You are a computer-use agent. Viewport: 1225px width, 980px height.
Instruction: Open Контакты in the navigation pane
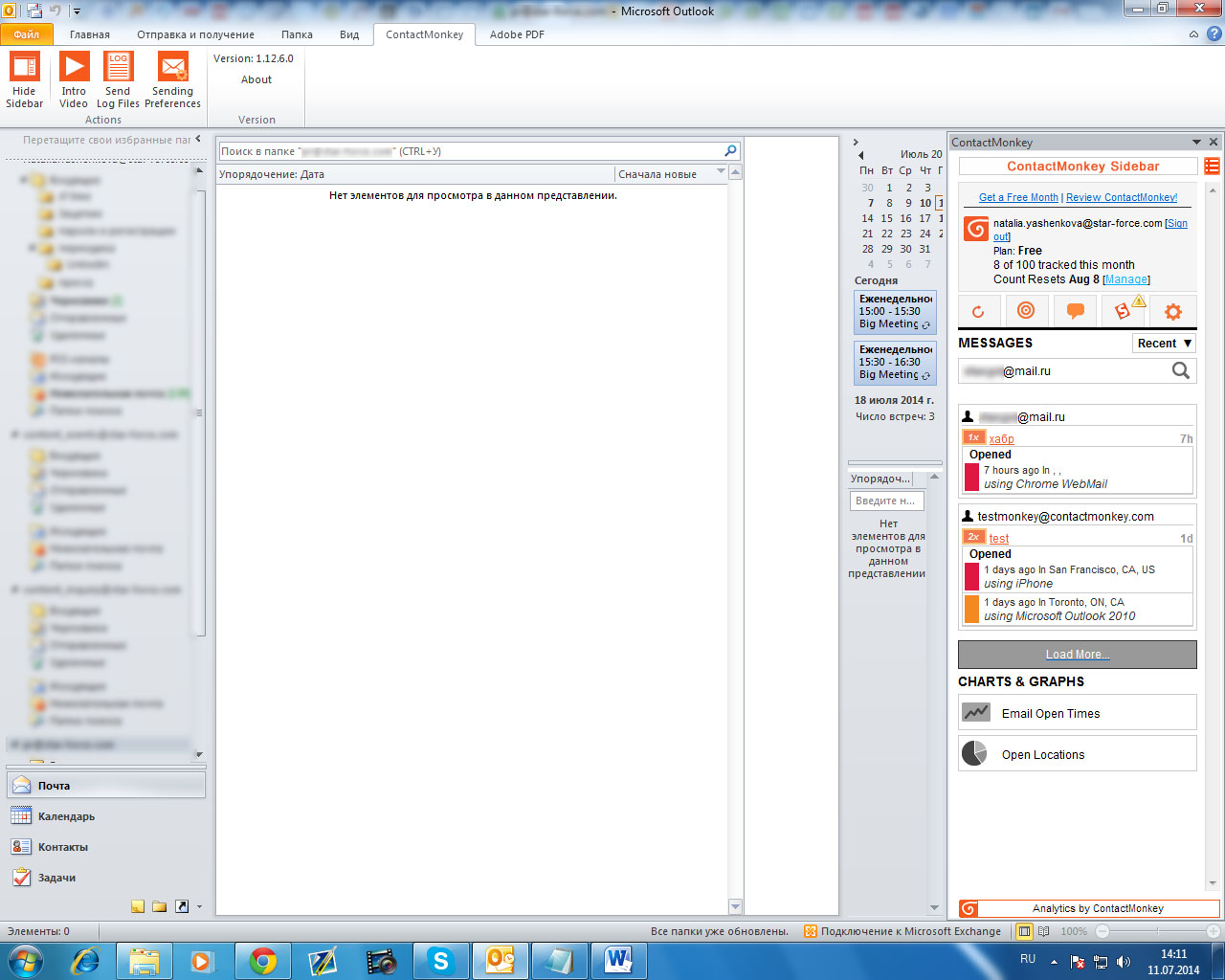point(105,847)
